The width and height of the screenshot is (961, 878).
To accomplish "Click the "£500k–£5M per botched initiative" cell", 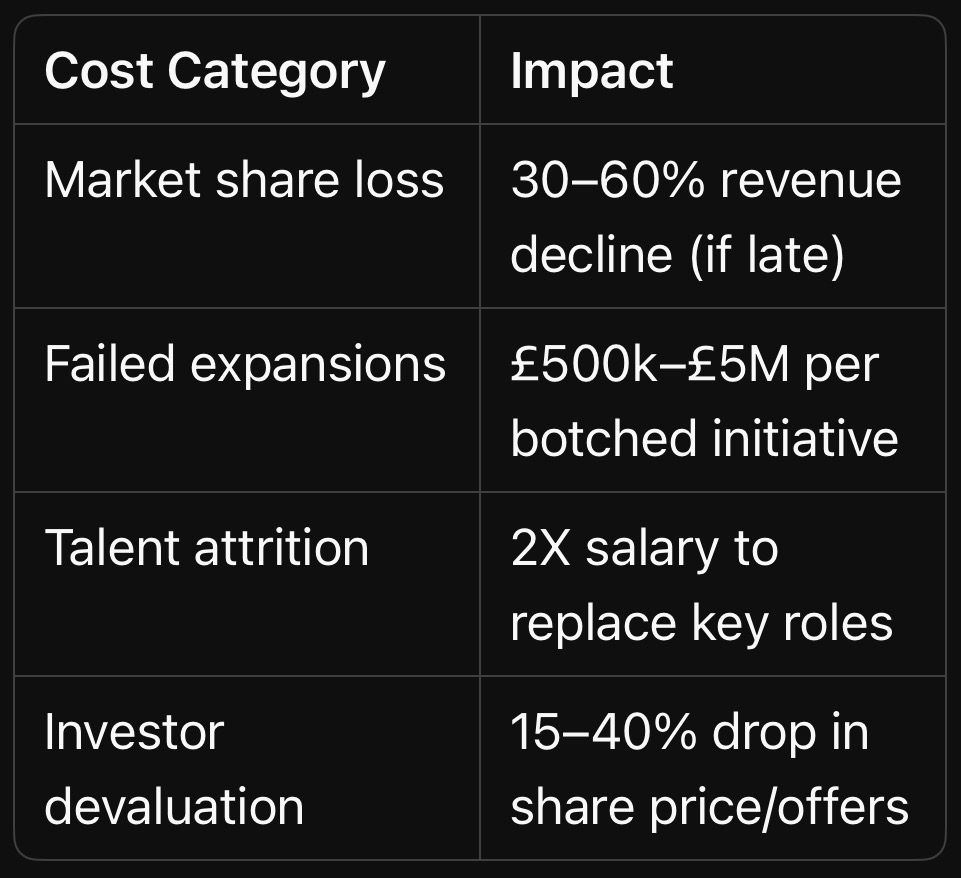I will (704, 400).
